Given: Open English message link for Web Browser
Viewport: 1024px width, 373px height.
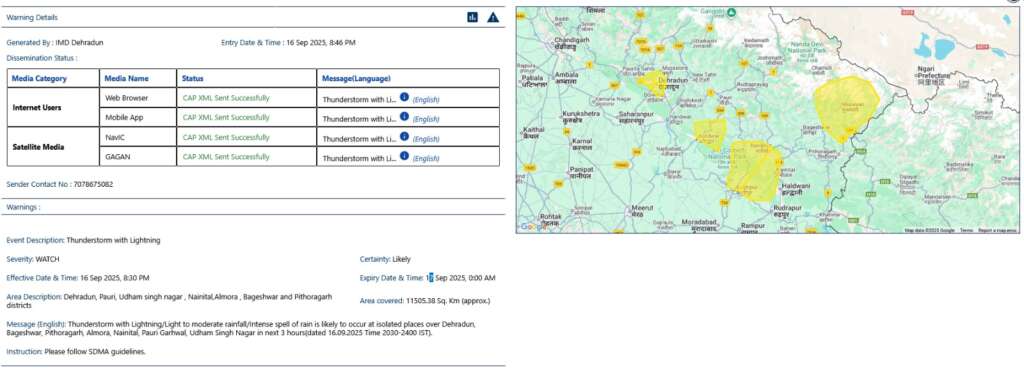Looking at the screenshot, I should (x=426, y=100).
